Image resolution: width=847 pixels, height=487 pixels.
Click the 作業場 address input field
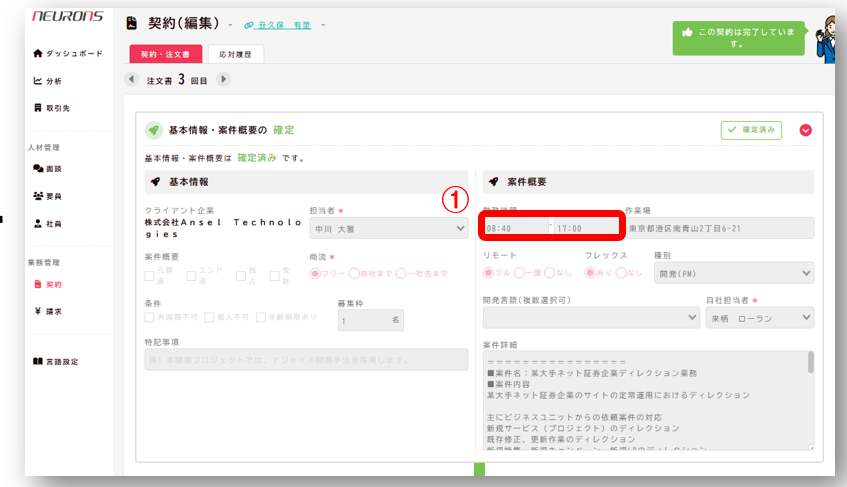coord(719,229)
